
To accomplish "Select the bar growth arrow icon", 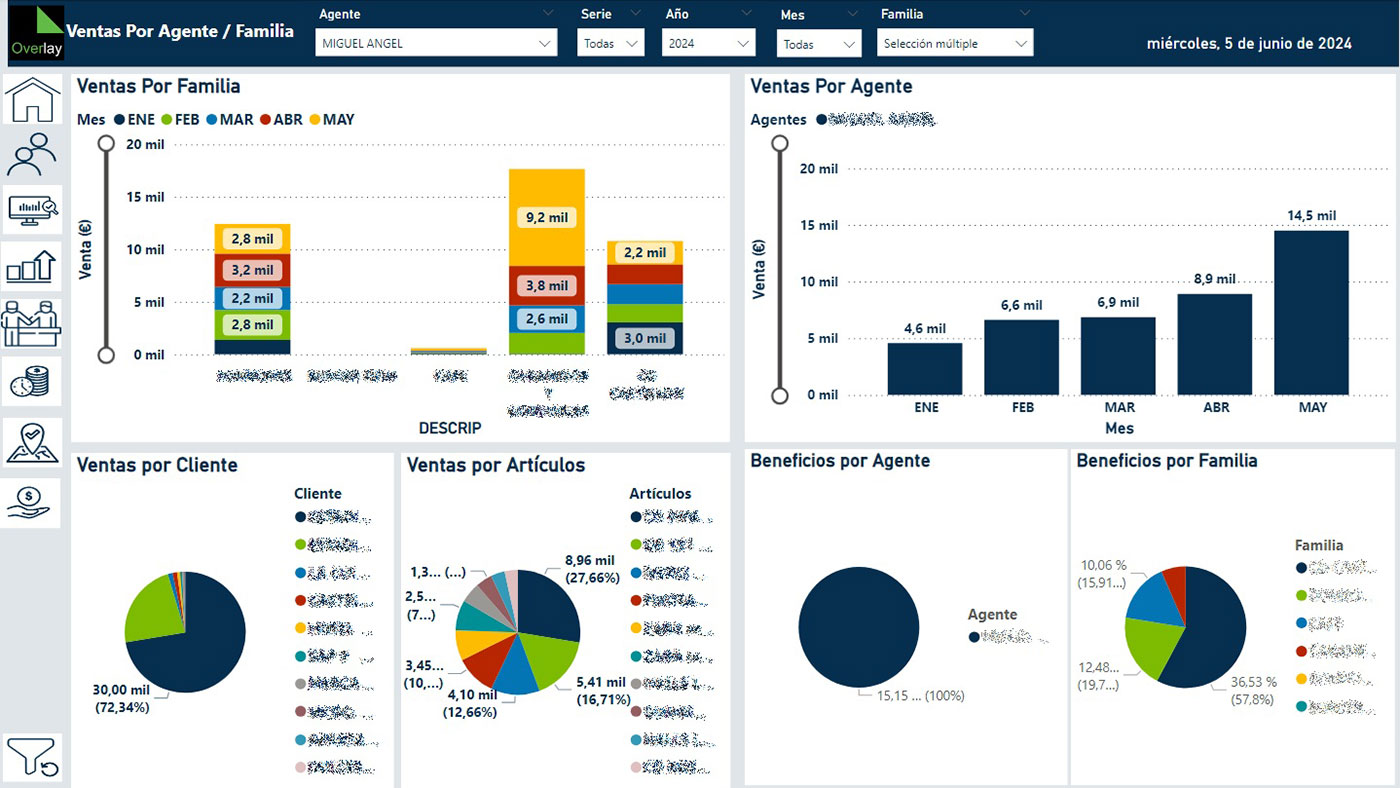I will (32, 266).
